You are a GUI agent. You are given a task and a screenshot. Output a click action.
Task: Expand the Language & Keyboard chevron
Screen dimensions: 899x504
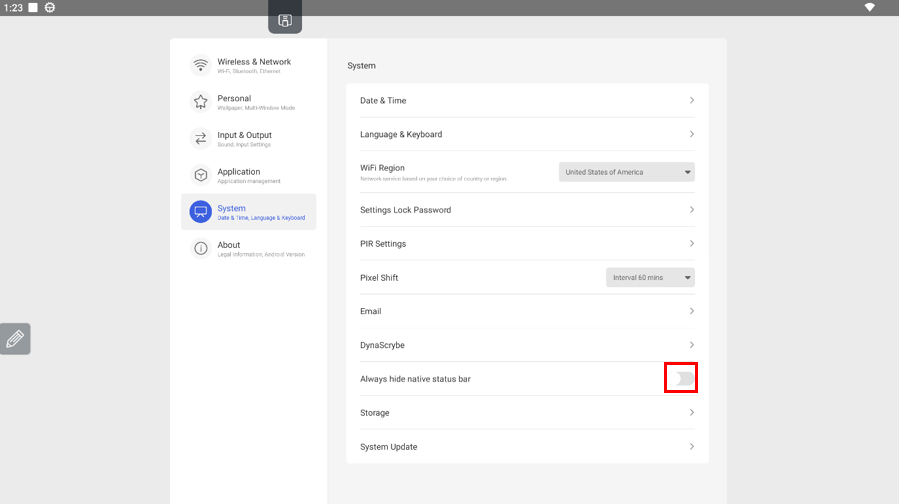tap(691, 134)
